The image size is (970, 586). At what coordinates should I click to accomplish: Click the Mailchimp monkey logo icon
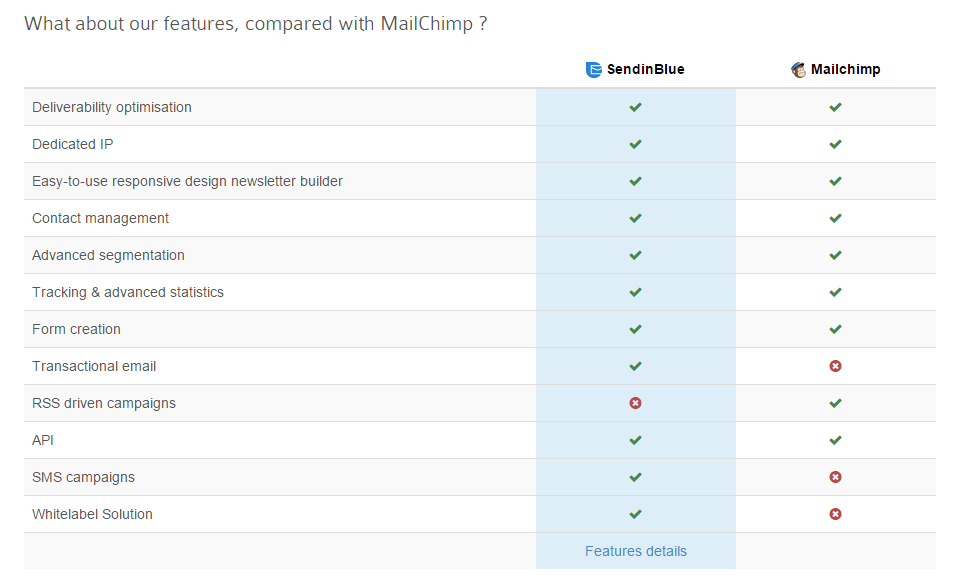coord(798,69)
